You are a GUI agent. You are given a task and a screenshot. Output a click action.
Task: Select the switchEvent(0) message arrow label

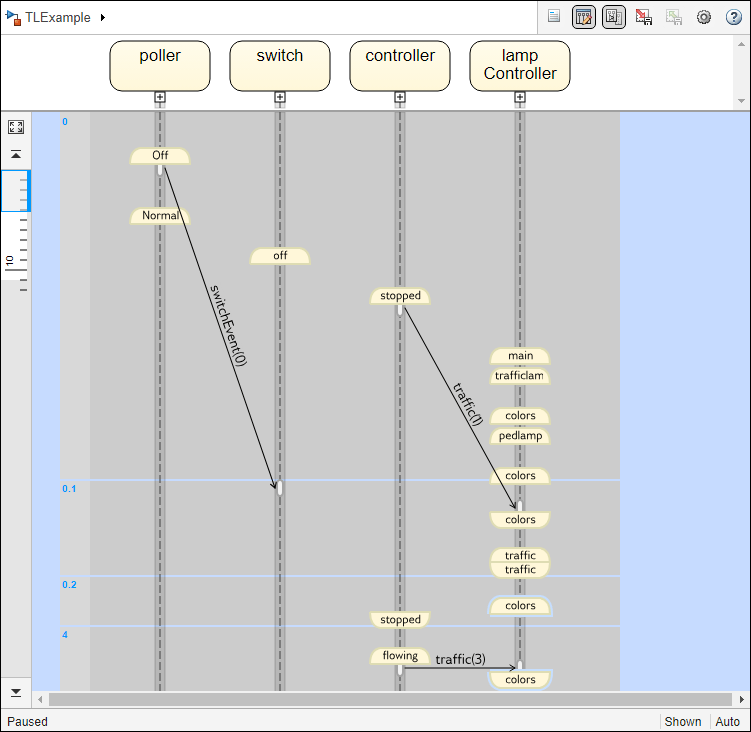[228, 326]
